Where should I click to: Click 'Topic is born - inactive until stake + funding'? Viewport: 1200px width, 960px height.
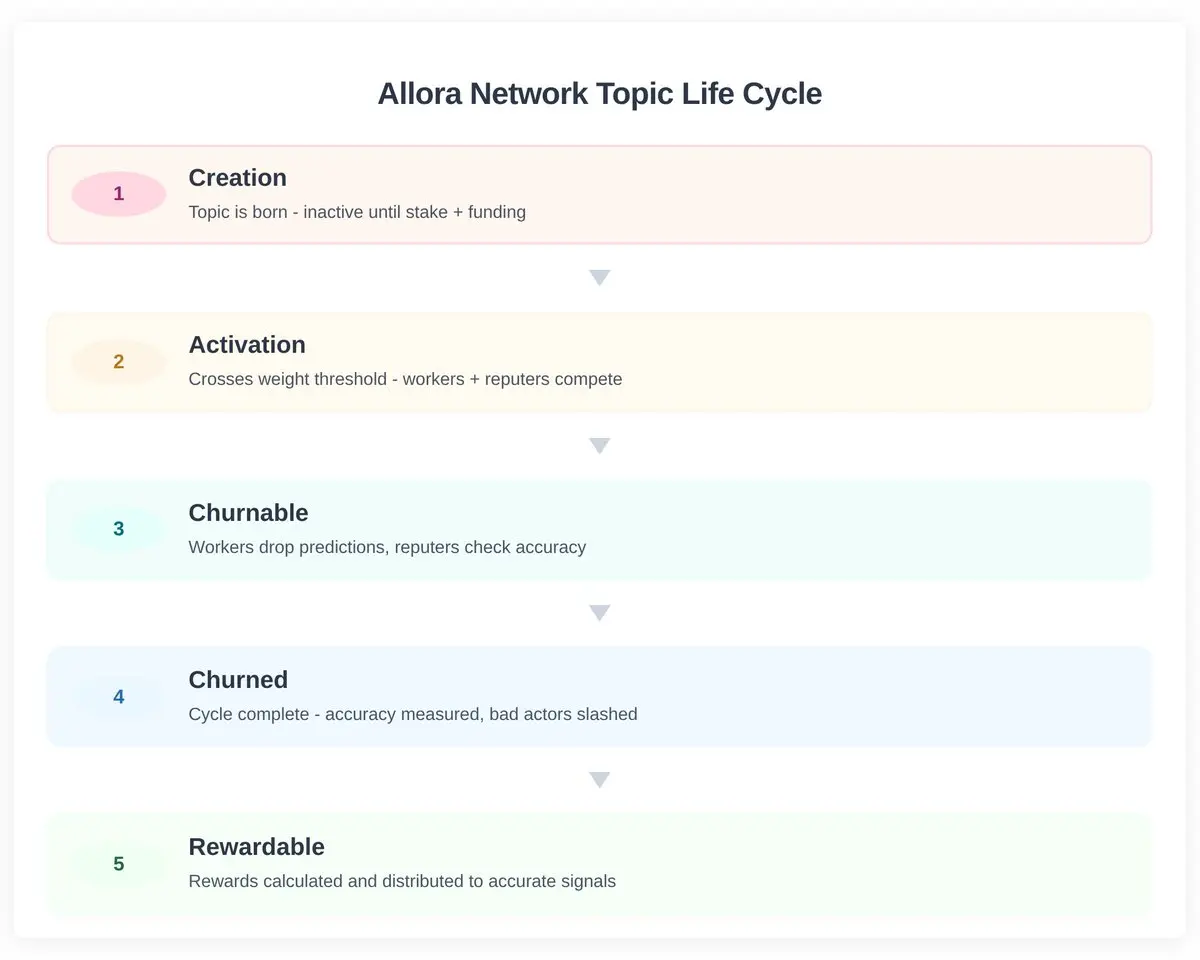point(357,212)
